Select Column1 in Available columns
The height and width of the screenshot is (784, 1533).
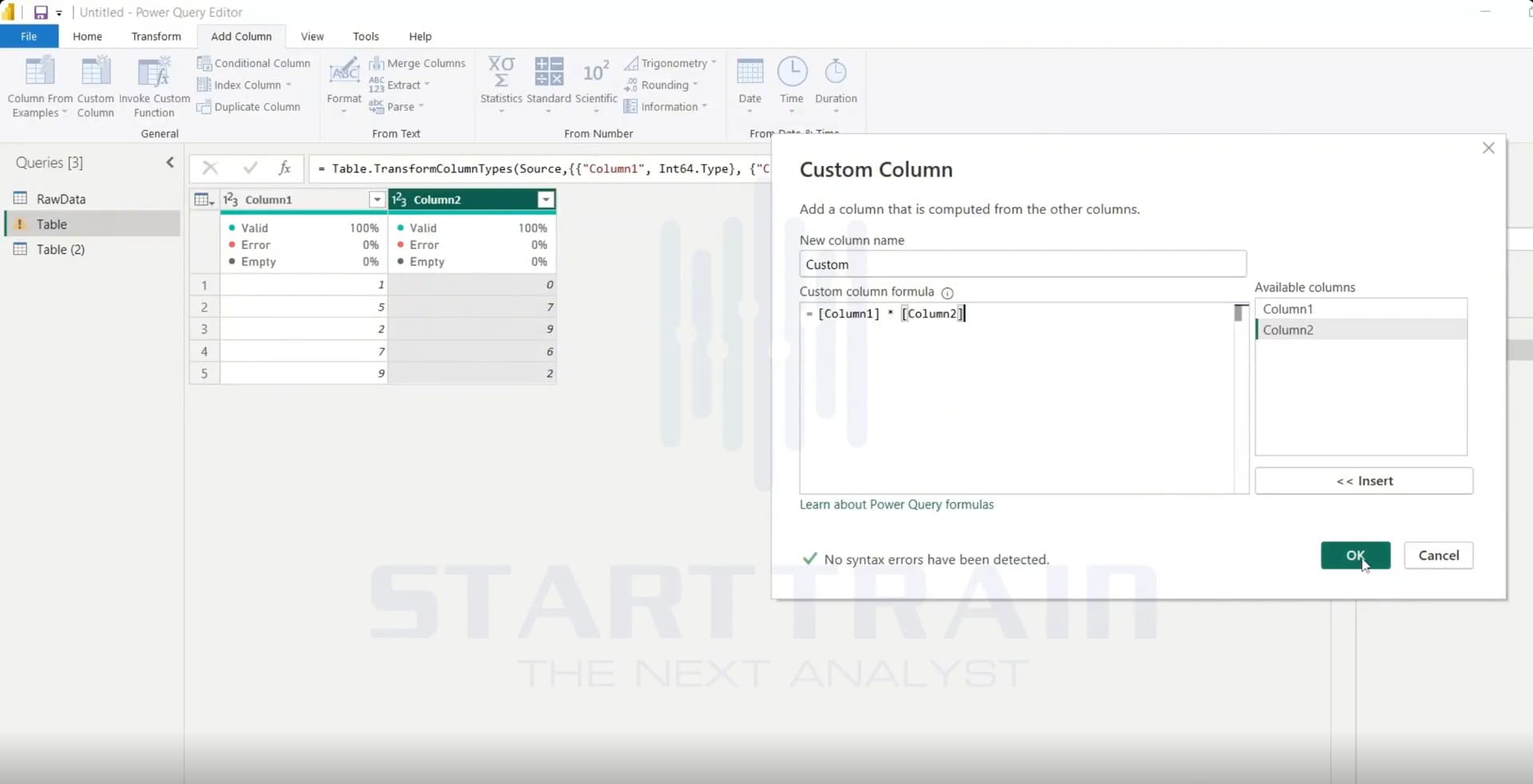point(1360,309)
